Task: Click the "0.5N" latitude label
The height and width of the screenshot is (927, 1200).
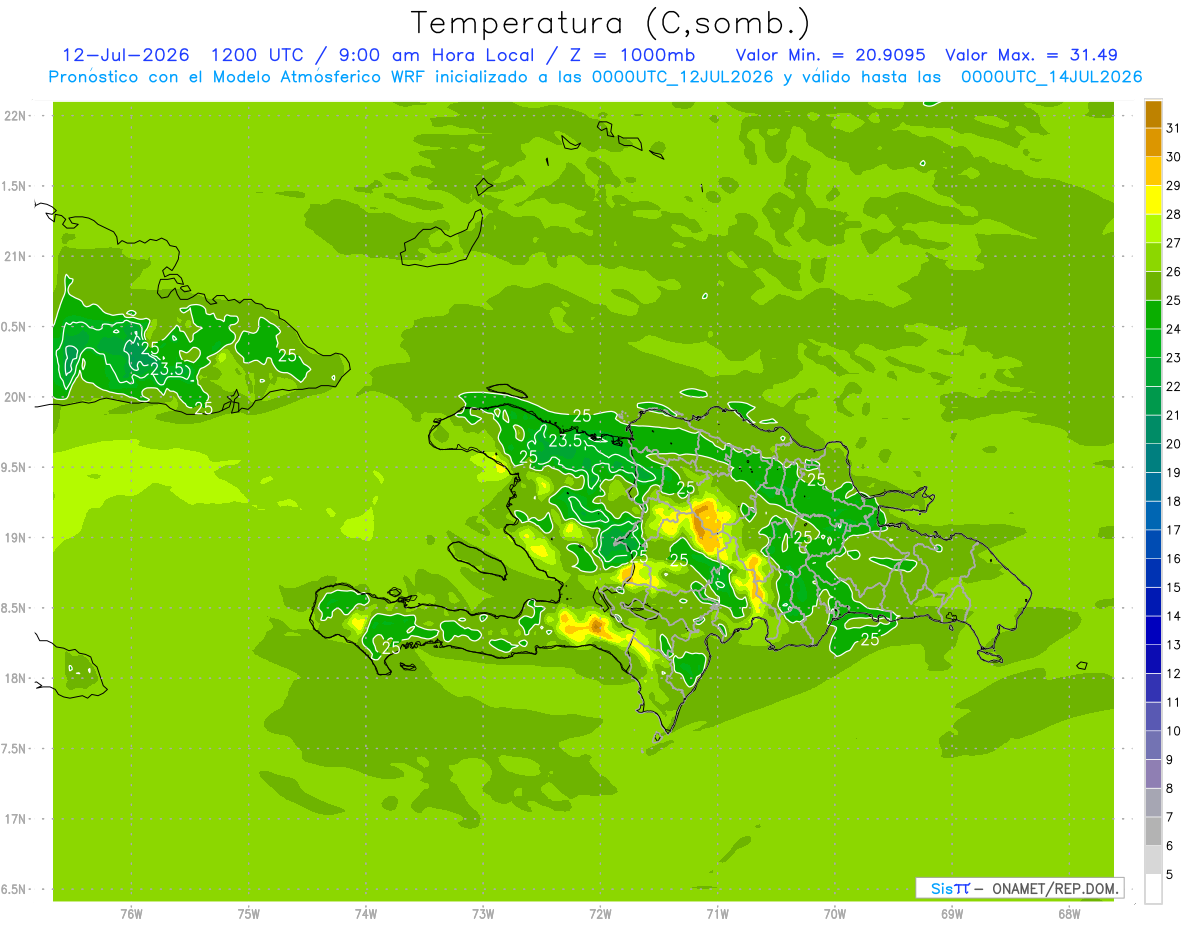Action: pyautogui.click(x=15, y=328)
